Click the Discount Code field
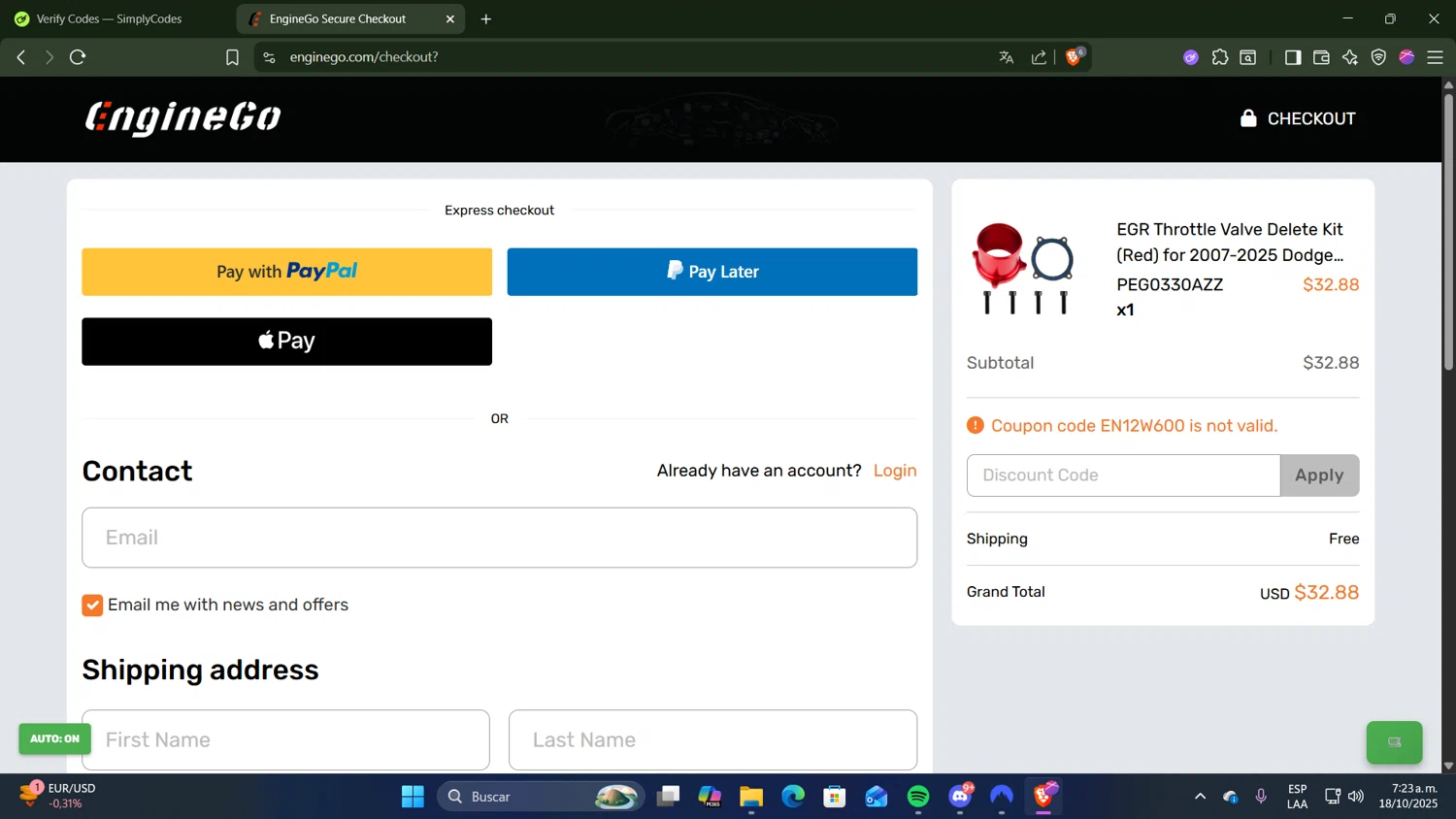The image size is (1456, 819). pos(1123,475)
